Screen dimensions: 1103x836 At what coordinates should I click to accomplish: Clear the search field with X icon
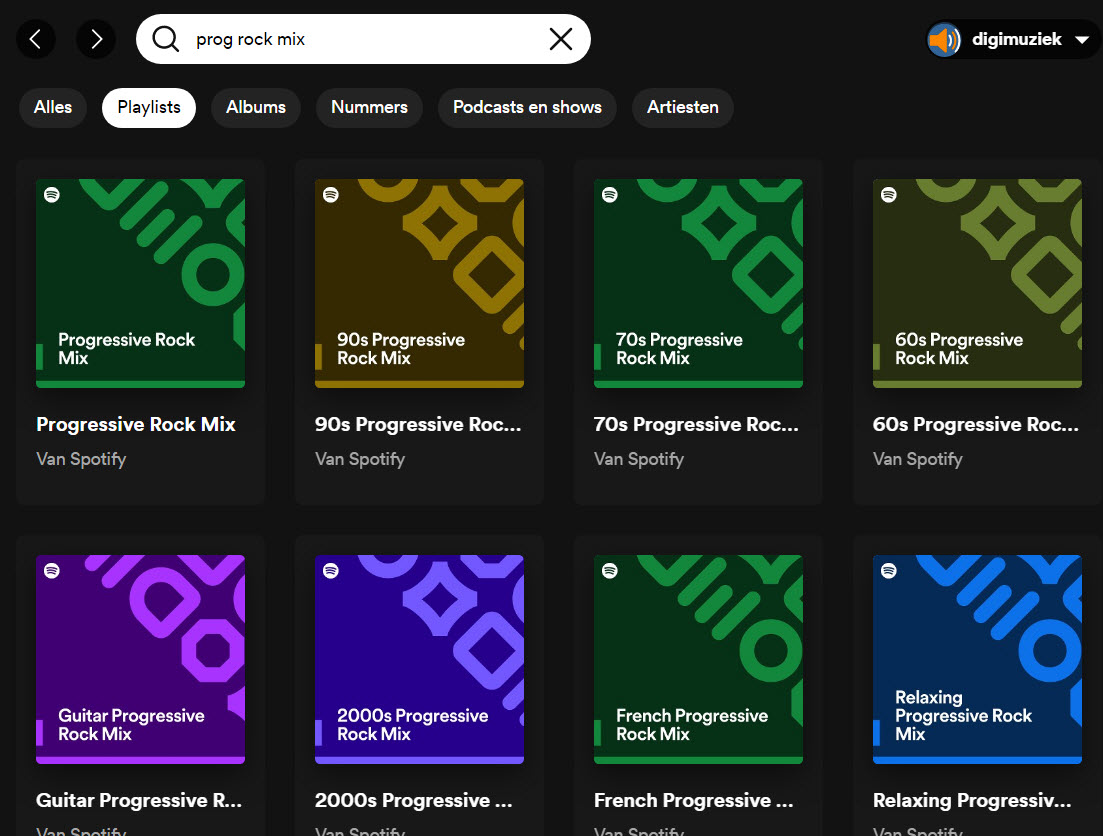coord(561,39)
